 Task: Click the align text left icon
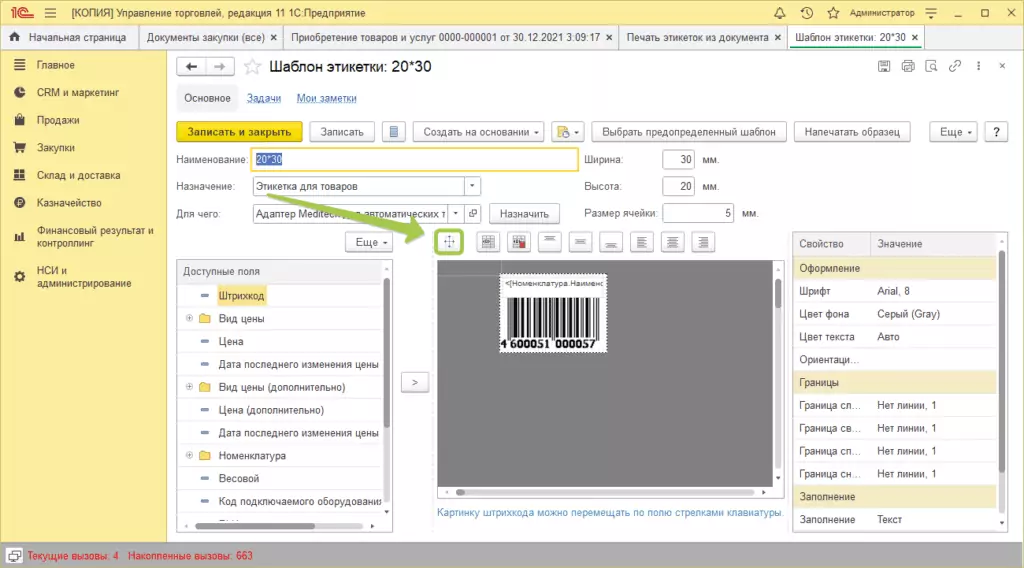tap(643, 241)
